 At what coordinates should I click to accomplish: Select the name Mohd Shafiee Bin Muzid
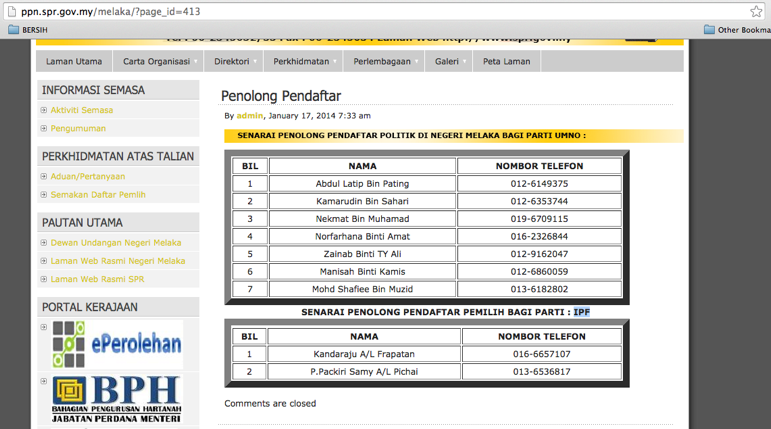362,289
